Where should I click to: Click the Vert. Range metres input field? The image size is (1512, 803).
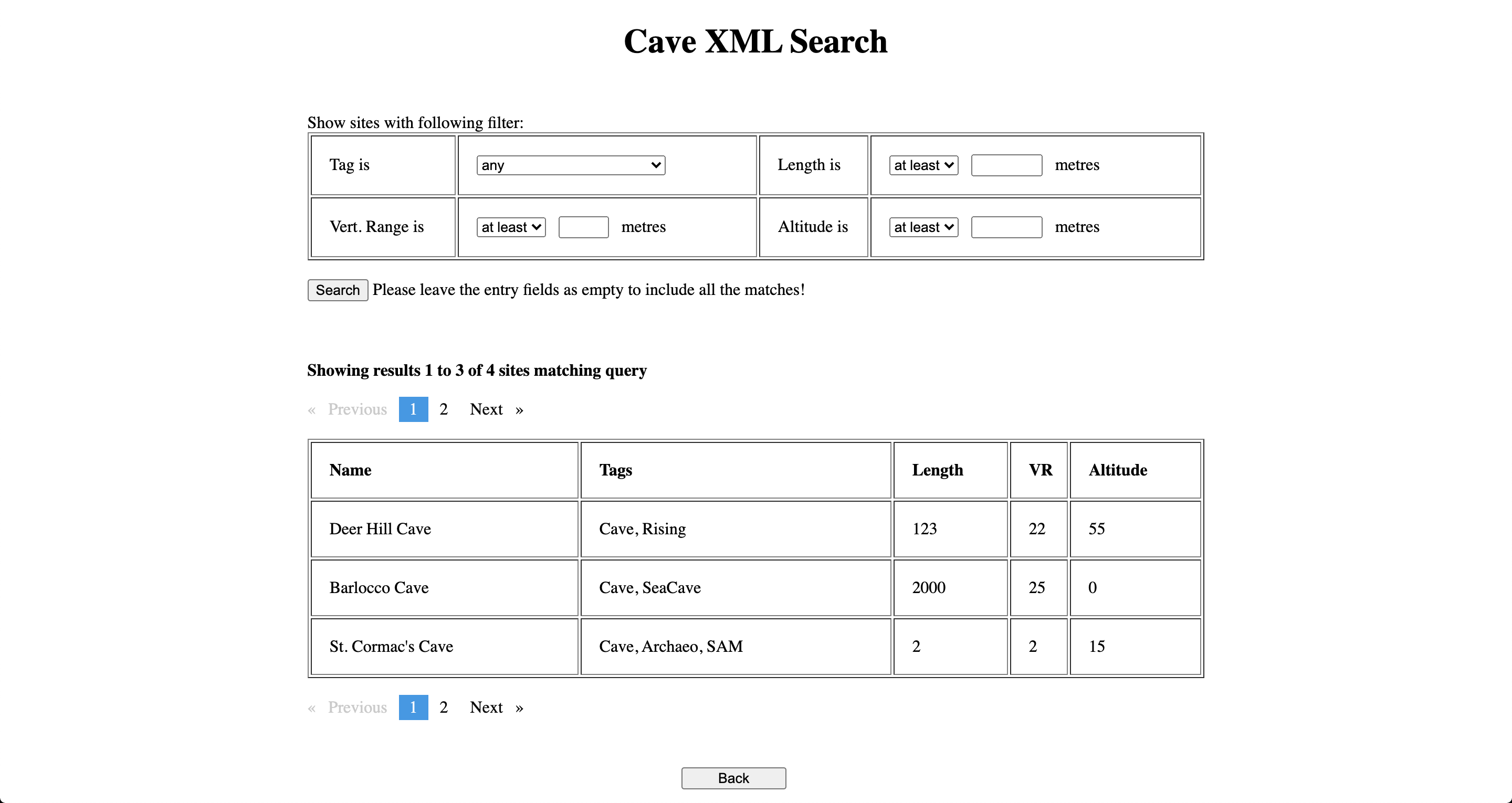coord(583,227)
